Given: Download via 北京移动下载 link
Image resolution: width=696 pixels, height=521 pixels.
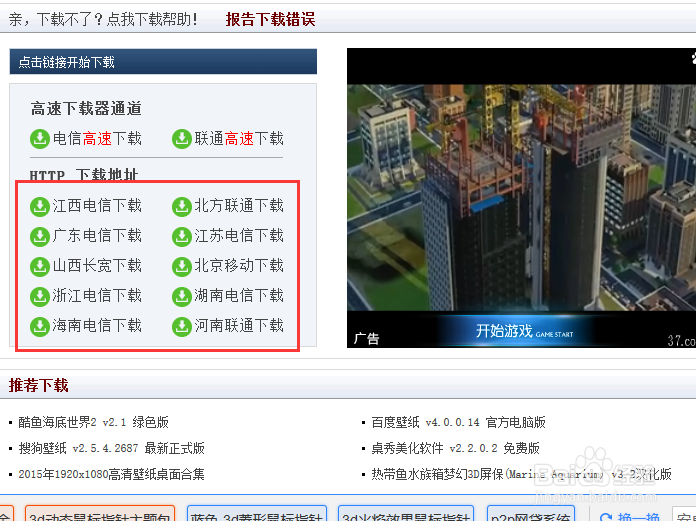Looking at the screenshot, I should click(x=239, y=266).
